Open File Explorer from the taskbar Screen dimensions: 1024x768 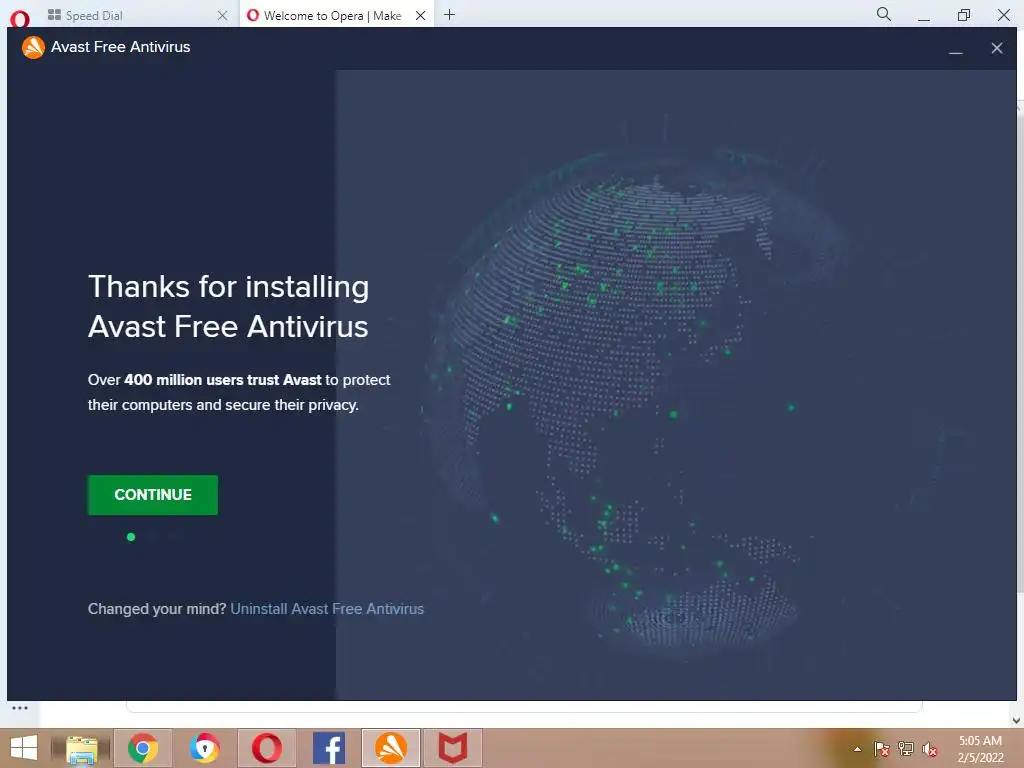coord(82,748)
